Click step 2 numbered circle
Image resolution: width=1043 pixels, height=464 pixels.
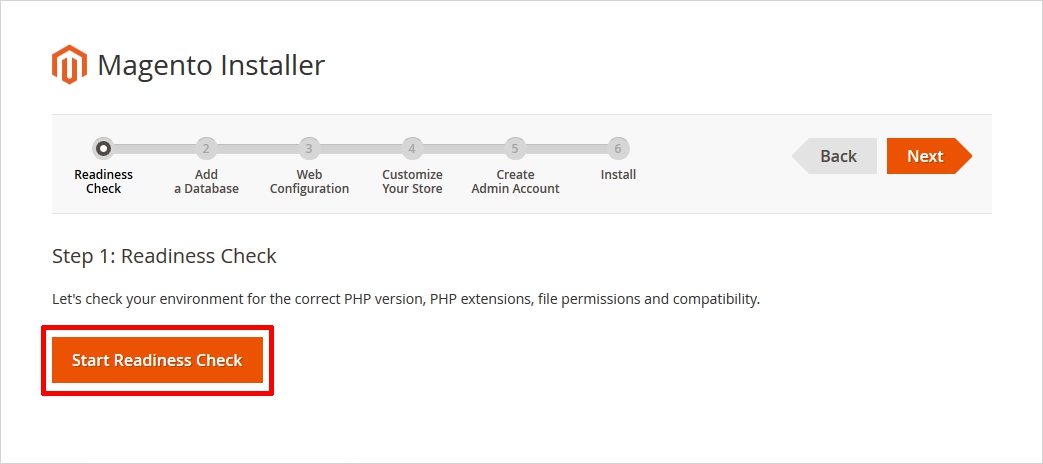tap(206, 149)
